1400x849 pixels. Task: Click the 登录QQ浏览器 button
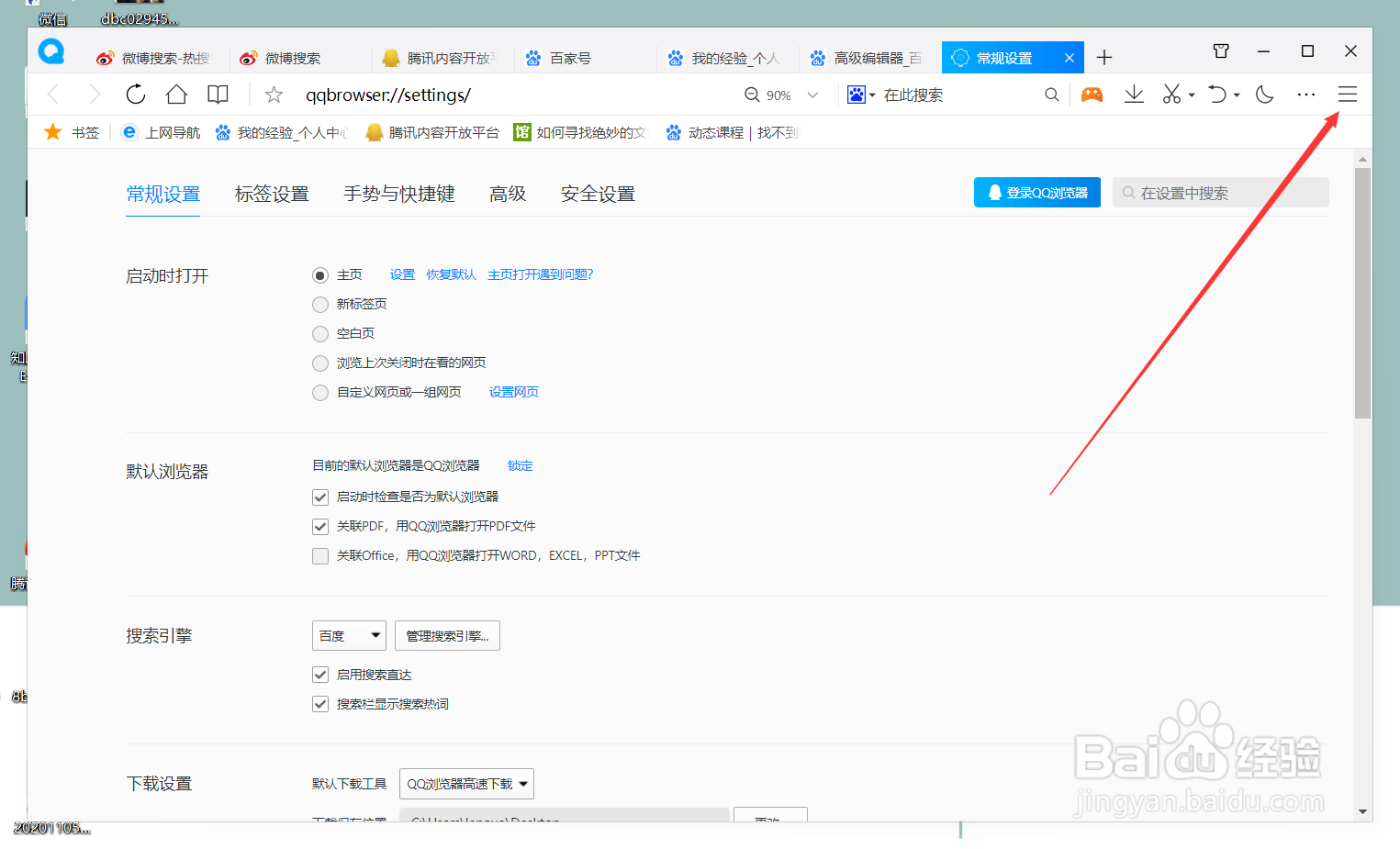tap(1037, 193)
